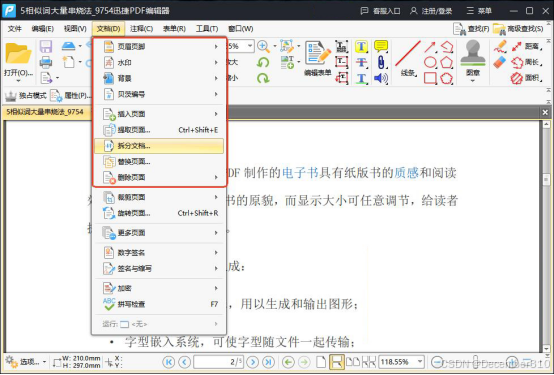
Task: Enable two-page continuous layout
Action: click(x=369, y=362)
